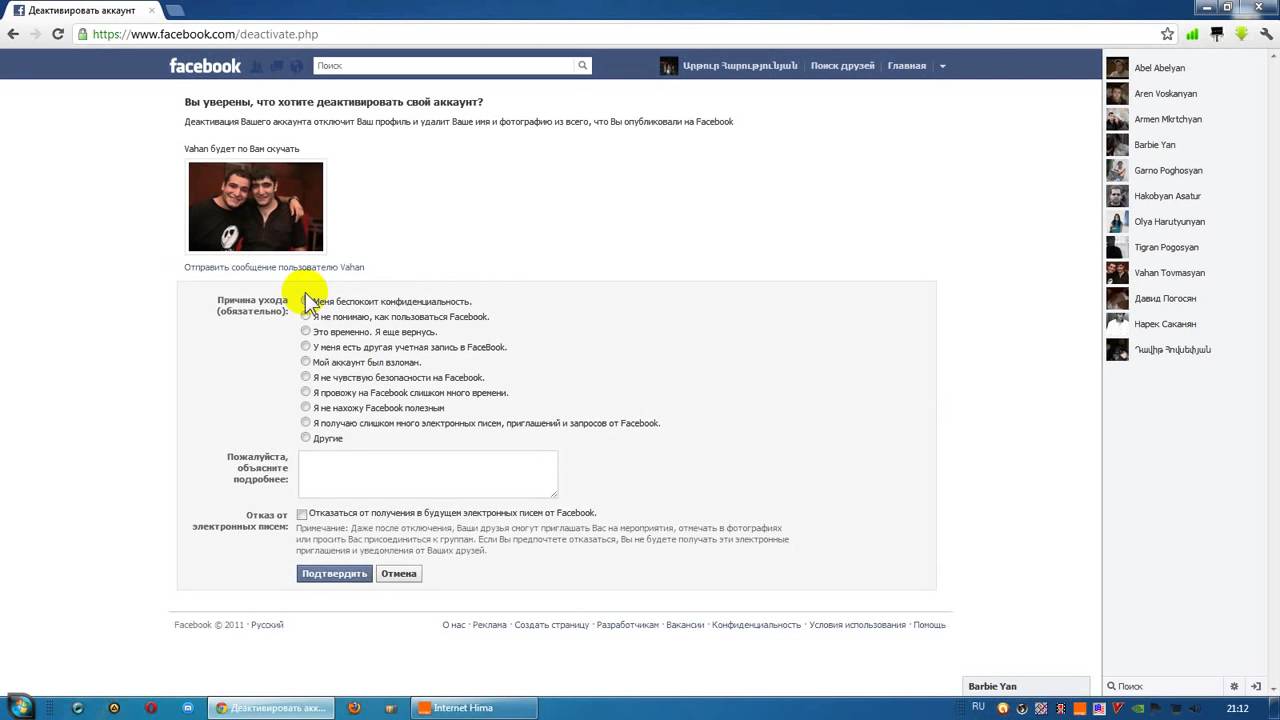Image resolution: width=1280 pixels, height=720 pixels.
Task: Select reason 'Это временно. Я еще вернусь'
Action: (x=306, y=331)
